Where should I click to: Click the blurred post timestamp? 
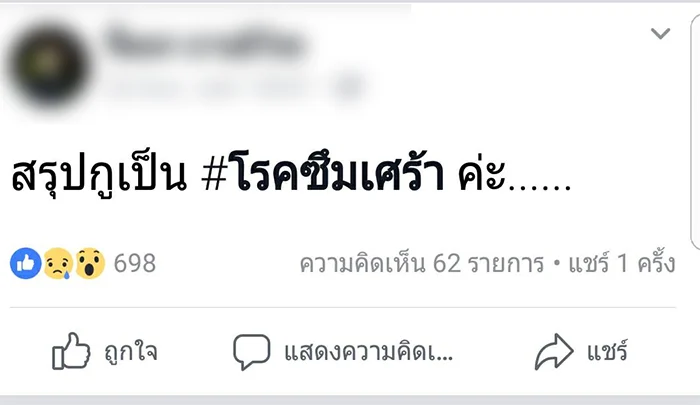pos(214,87)
